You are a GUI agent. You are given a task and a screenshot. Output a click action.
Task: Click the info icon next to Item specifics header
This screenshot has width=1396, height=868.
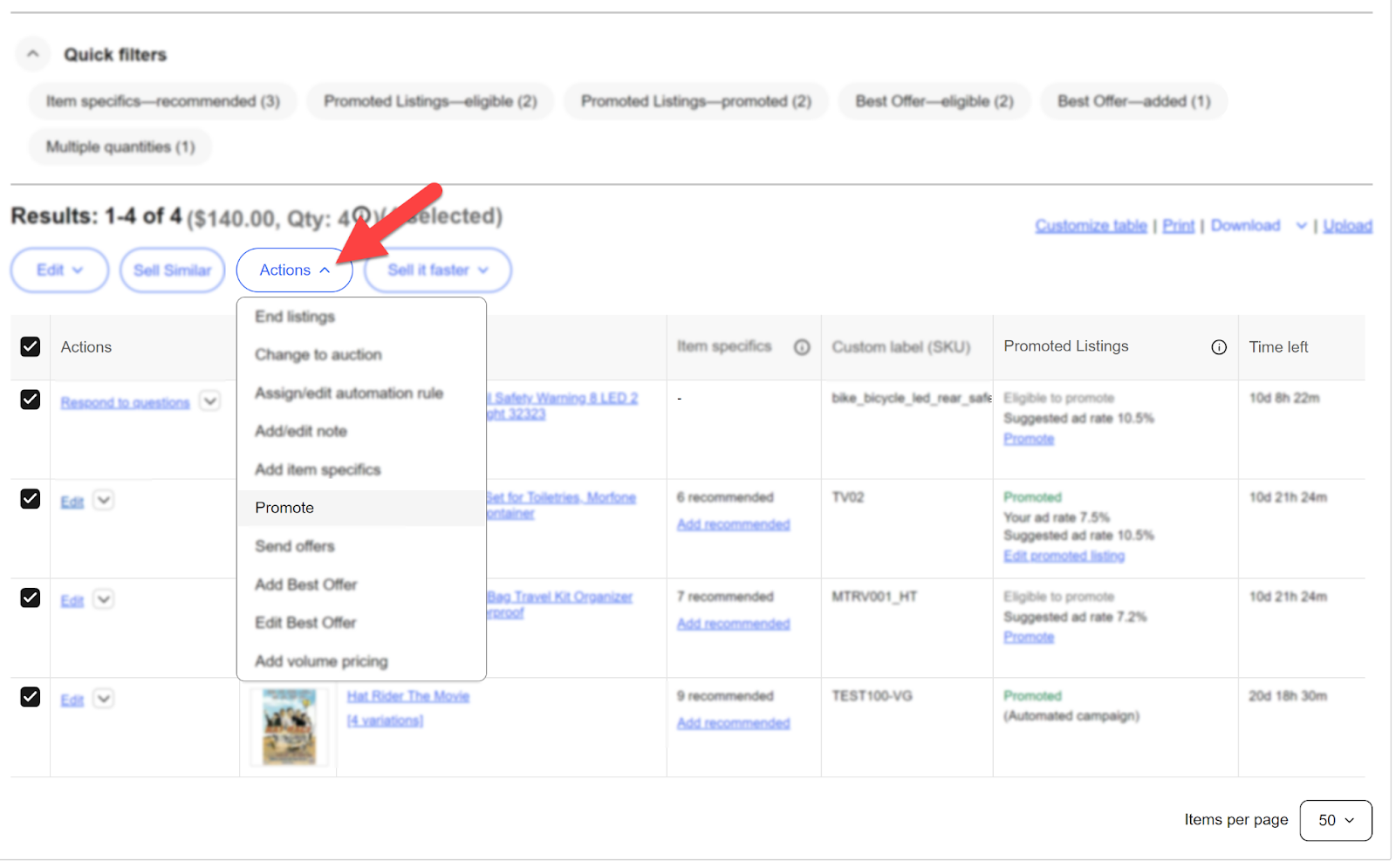click(x=802, y=346)
